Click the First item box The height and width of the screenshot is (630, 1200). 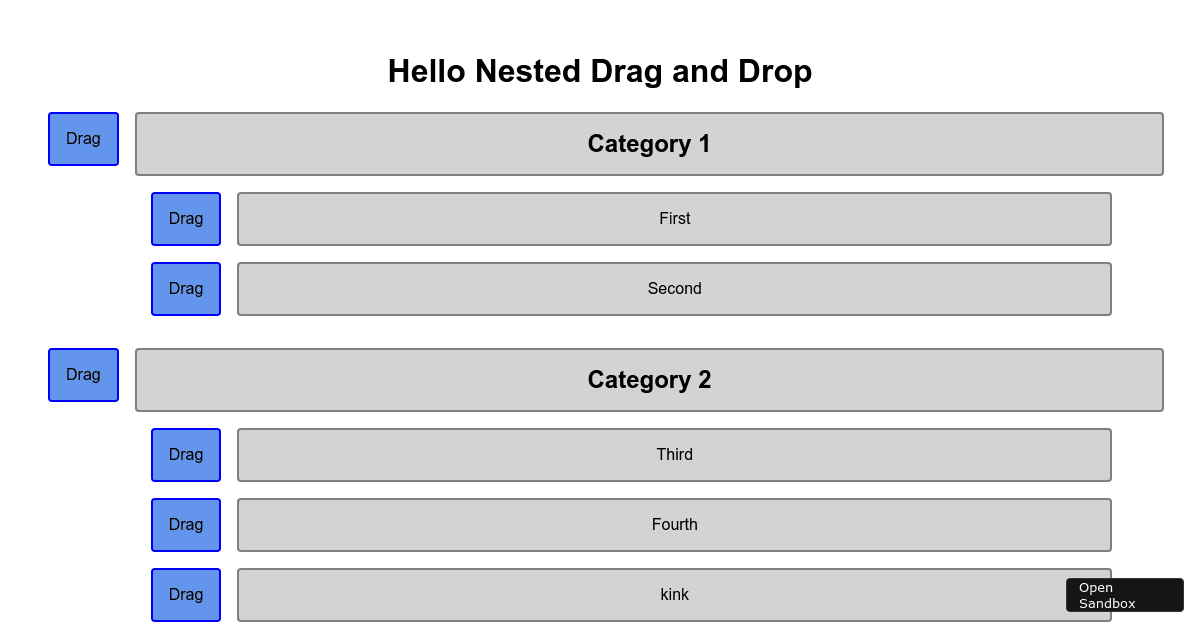coord(674,219)
